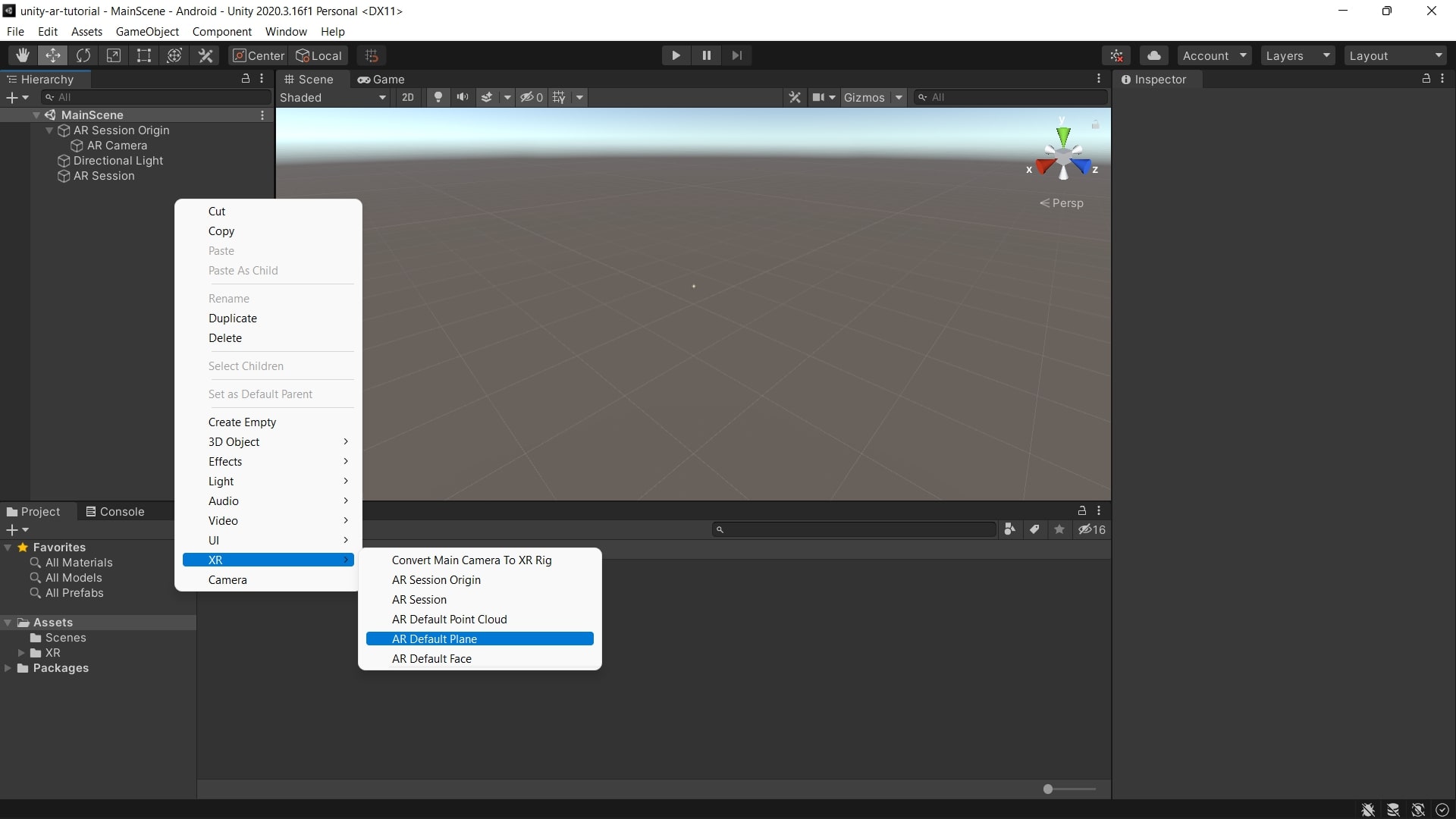Click the Pause button
The width and height of the screenshot is (1456, 819).
click(706, 55)
